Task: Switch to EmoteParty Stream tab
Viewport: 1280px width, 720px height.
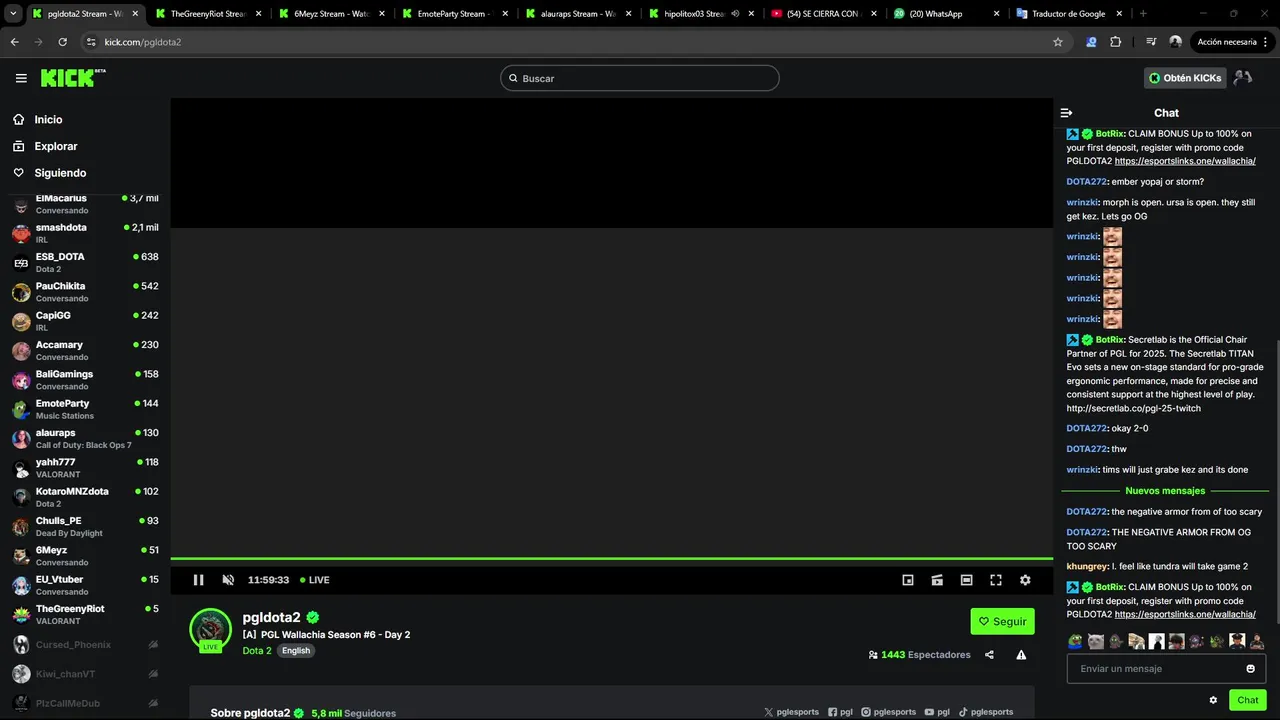Action: 454,14
